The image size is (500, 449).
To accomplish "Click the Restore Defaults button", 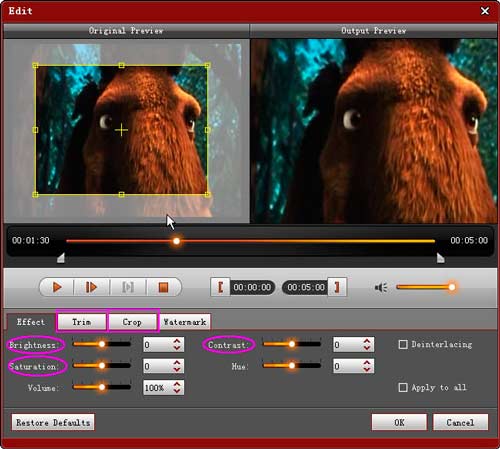I will coord(53,422).
